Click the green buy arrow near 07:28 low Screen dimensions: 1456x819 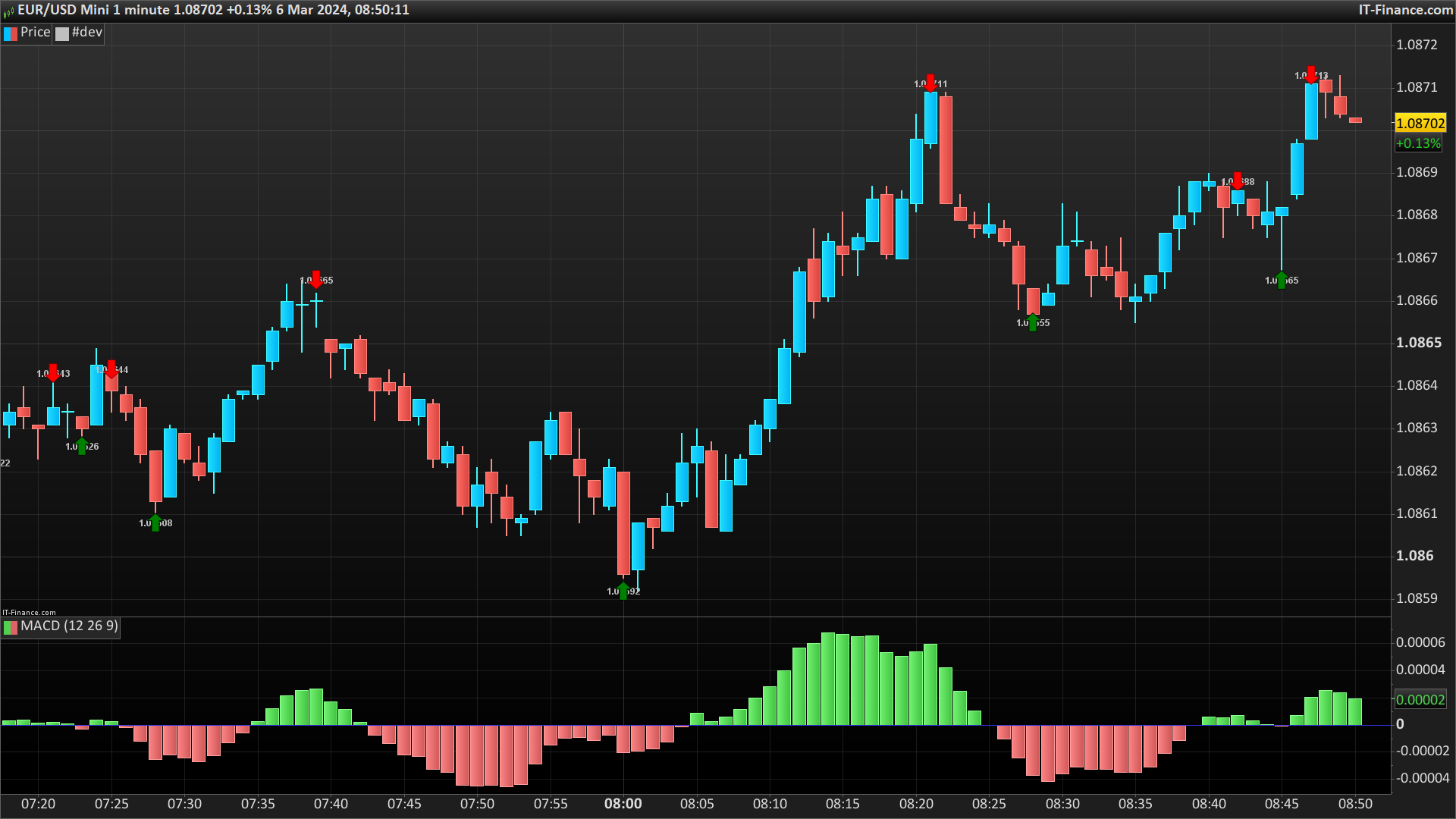pyautogui.click(x=155, y=522)
